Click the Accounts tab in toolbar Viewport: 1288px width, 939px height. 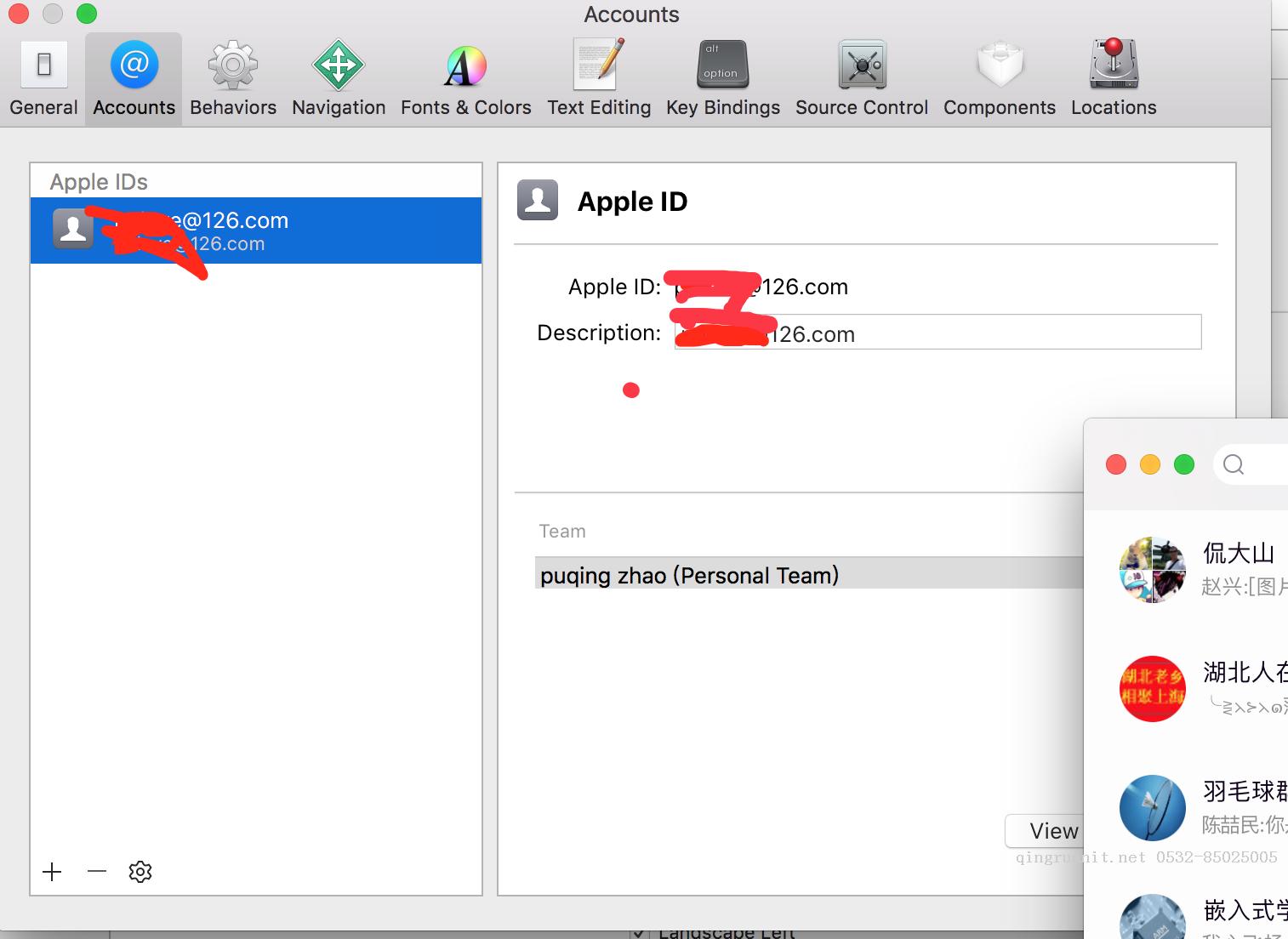[x=134, y=78]
